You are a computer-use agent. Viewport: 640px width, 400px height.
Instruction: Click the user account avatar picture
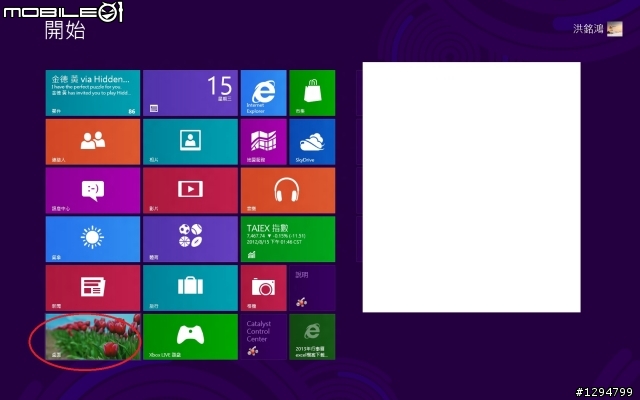point(615,29)
